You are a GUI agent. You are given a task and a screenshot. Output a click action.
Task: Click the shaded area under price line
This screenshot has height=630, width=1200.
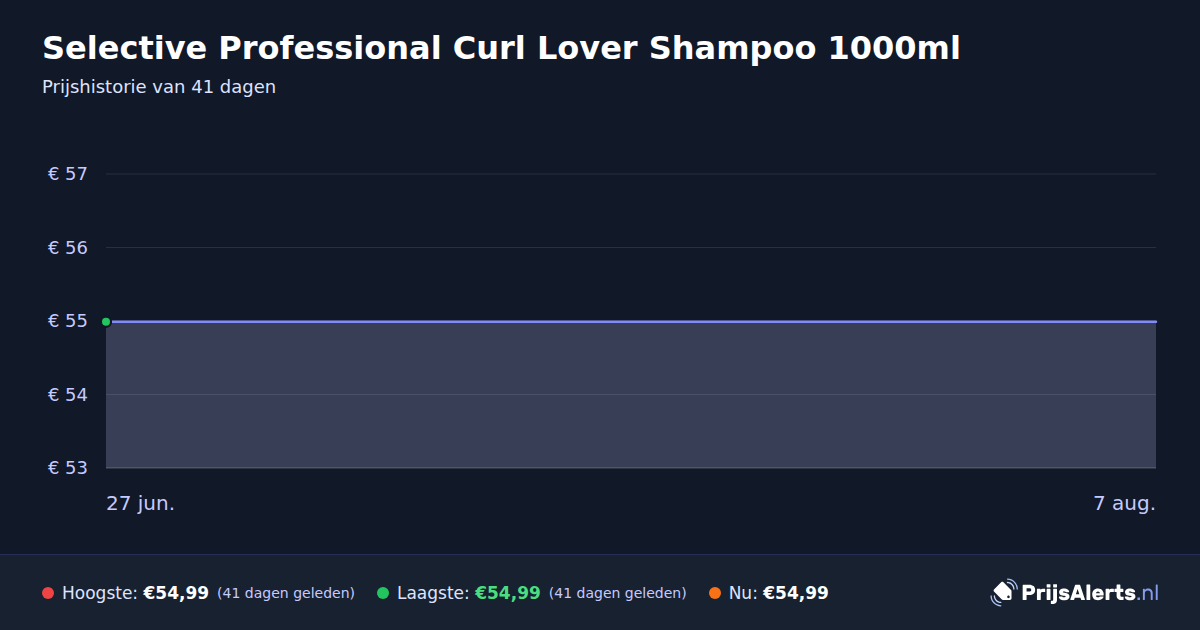click(631, 395)
